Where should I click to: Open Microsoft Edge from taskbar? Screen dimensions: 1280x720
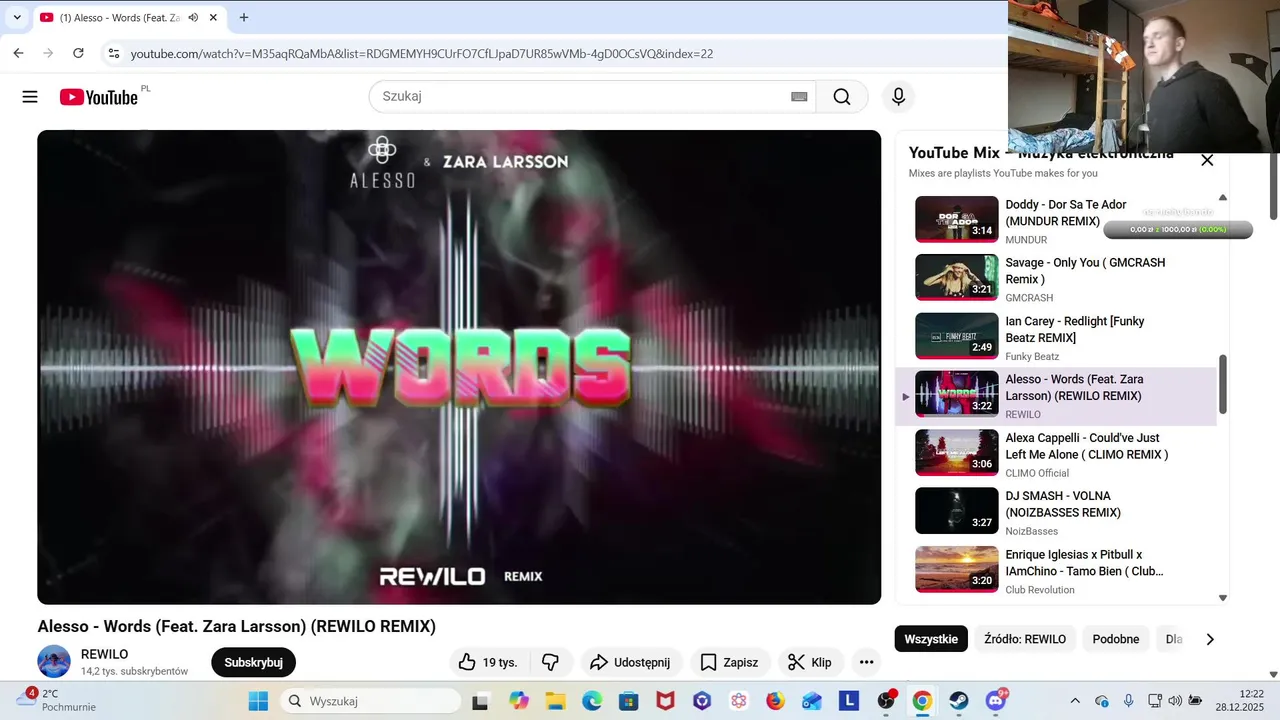click(x=592, y=701)
